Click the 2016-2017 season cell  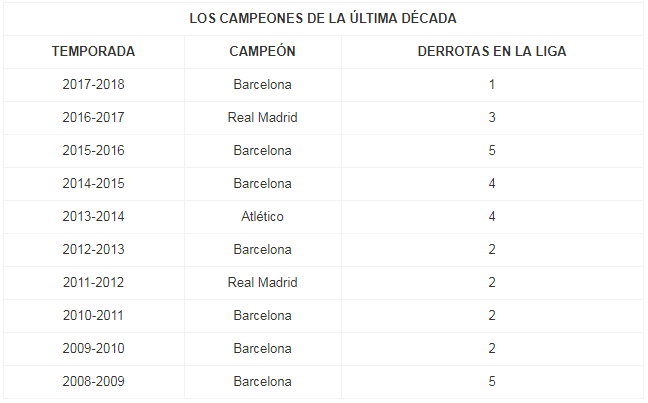[x=93, y=117]
